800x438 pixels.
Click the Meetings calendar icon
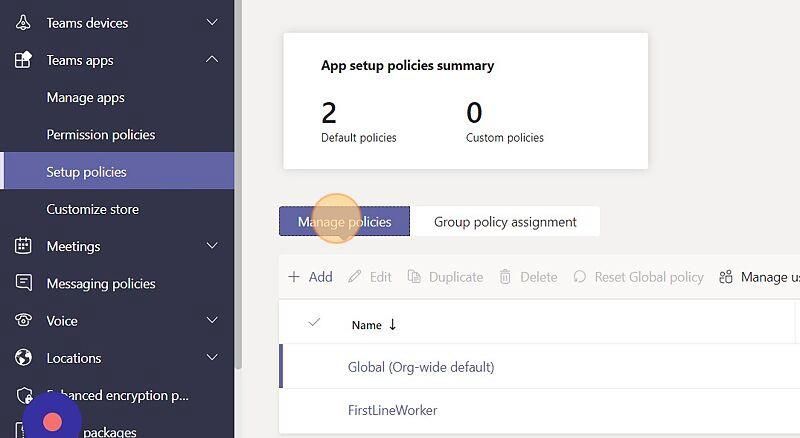pos(23,246)
